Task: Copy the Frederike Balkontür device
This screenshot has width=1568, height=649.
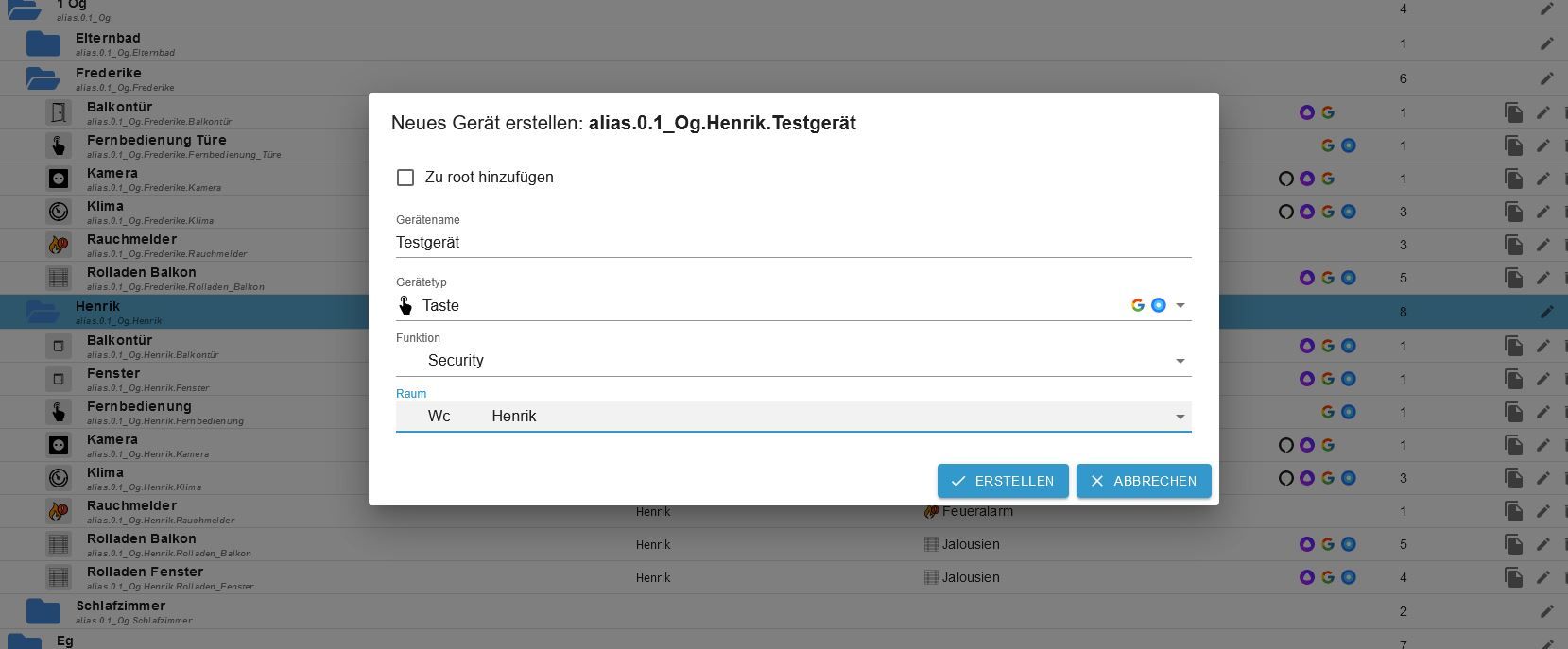Action: [1513, 112]
